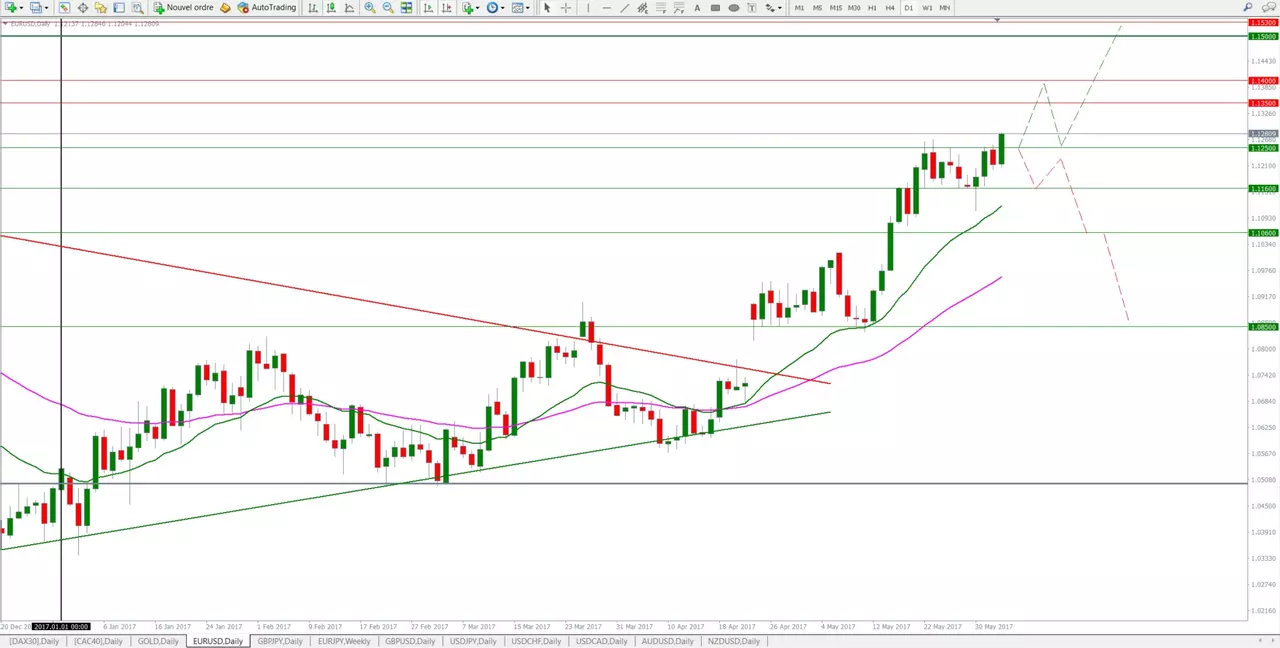
Task: Switch to W1 timeframe
Action: tap(927, 7)
